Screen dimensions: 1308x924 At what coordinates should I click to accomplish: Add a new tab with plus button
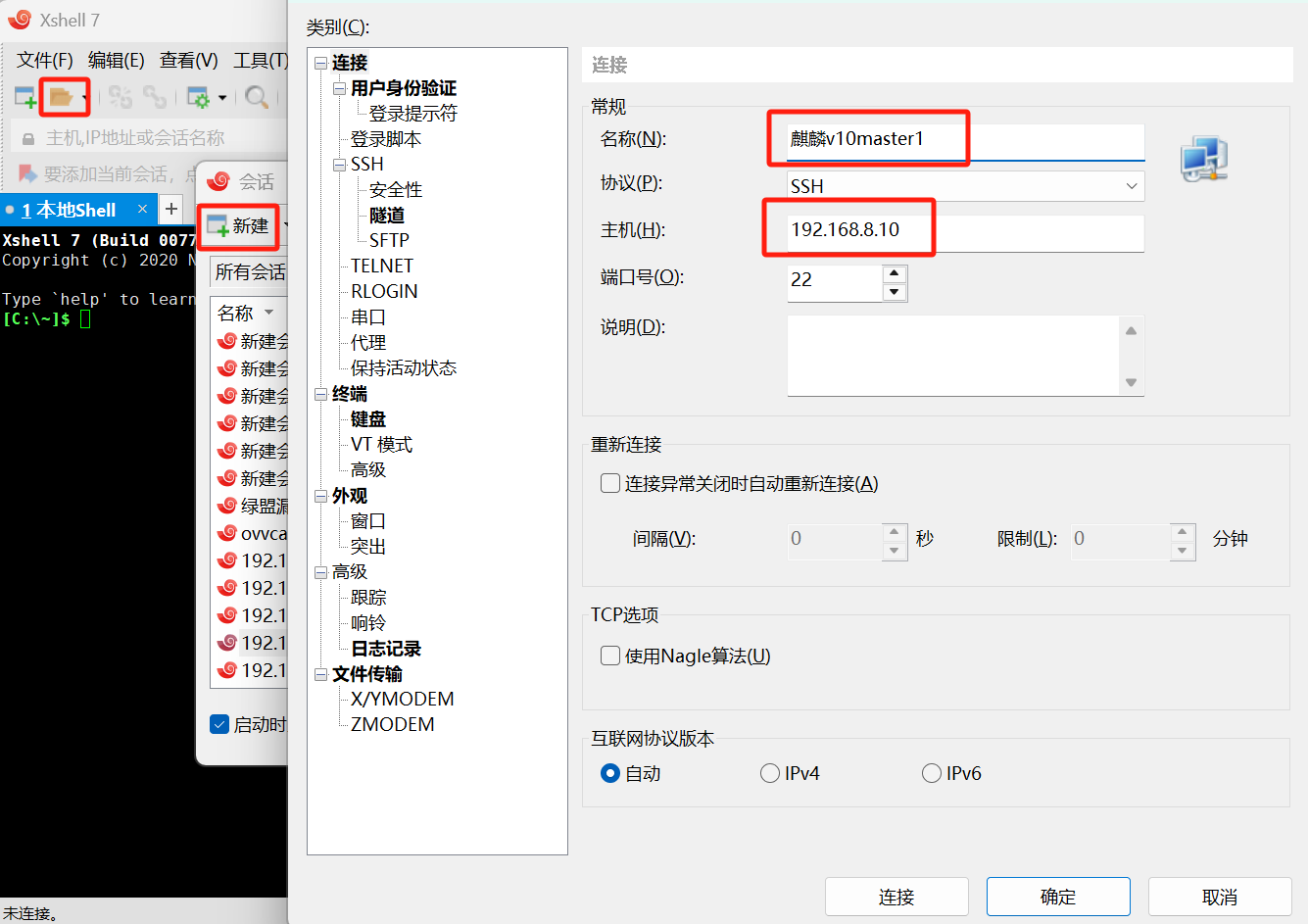point(171,209)
